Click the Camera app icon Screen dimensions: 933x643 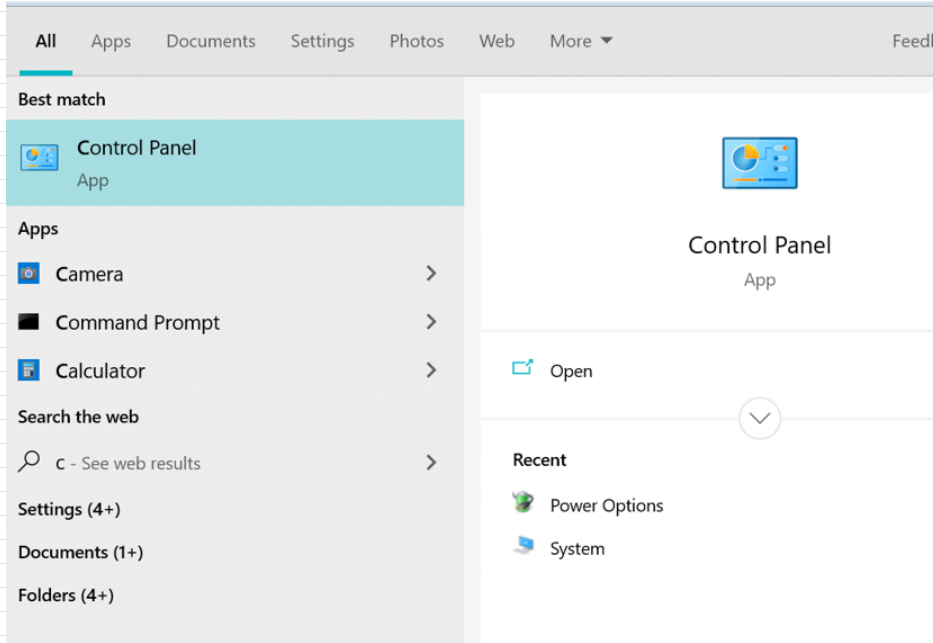(x=29, y=273)
